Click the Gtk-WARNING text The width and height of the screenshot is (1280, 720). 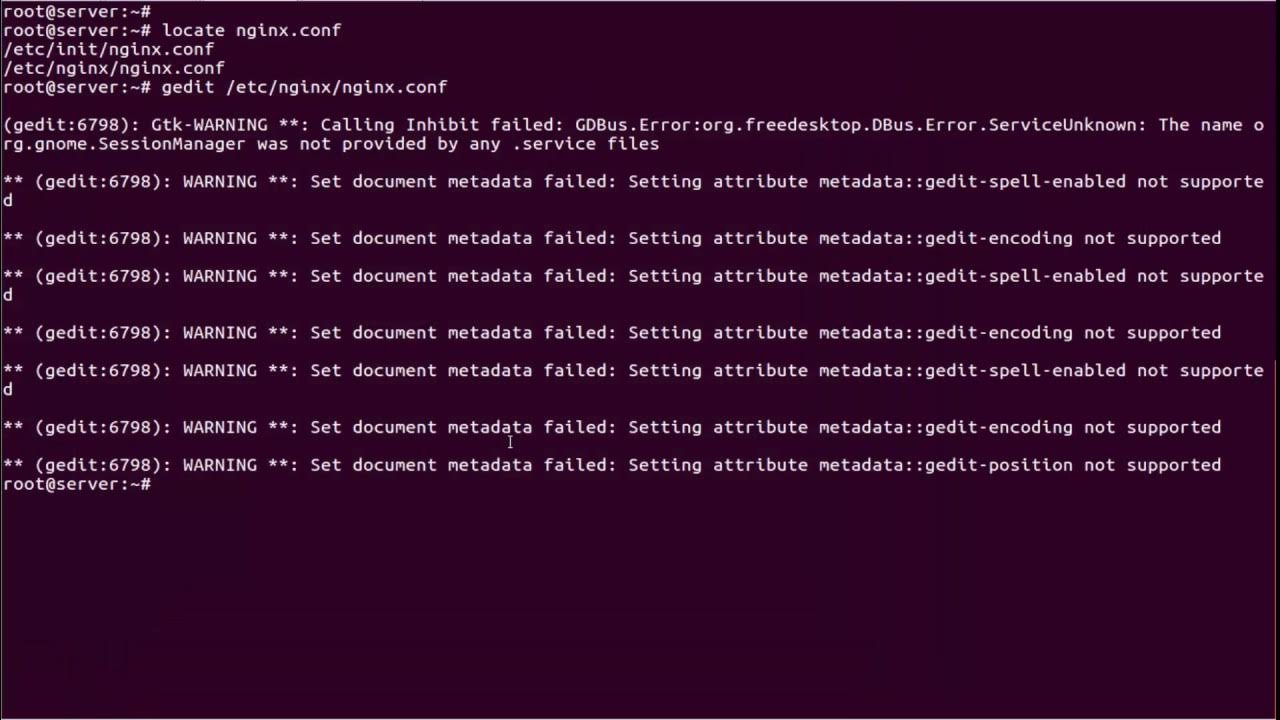pos(209,125)
